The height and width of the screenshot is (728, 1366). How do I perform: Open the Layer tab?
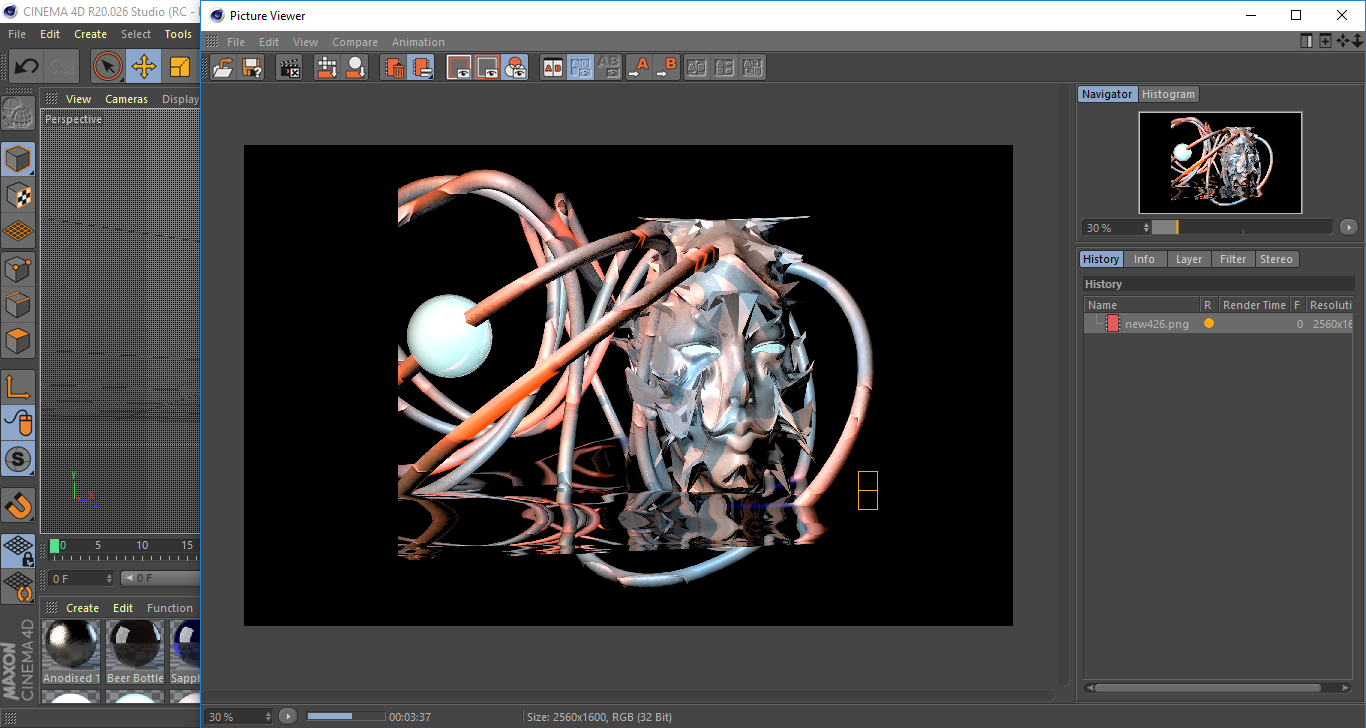click(1189, 259)
